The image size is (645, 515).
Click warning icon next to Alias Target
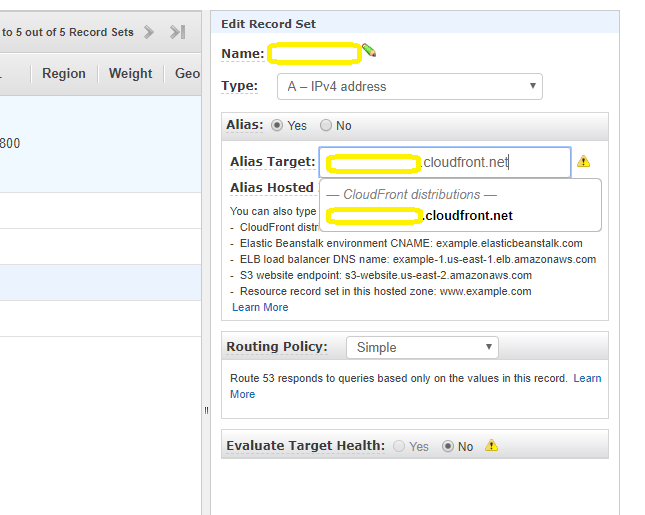point(584,161)
